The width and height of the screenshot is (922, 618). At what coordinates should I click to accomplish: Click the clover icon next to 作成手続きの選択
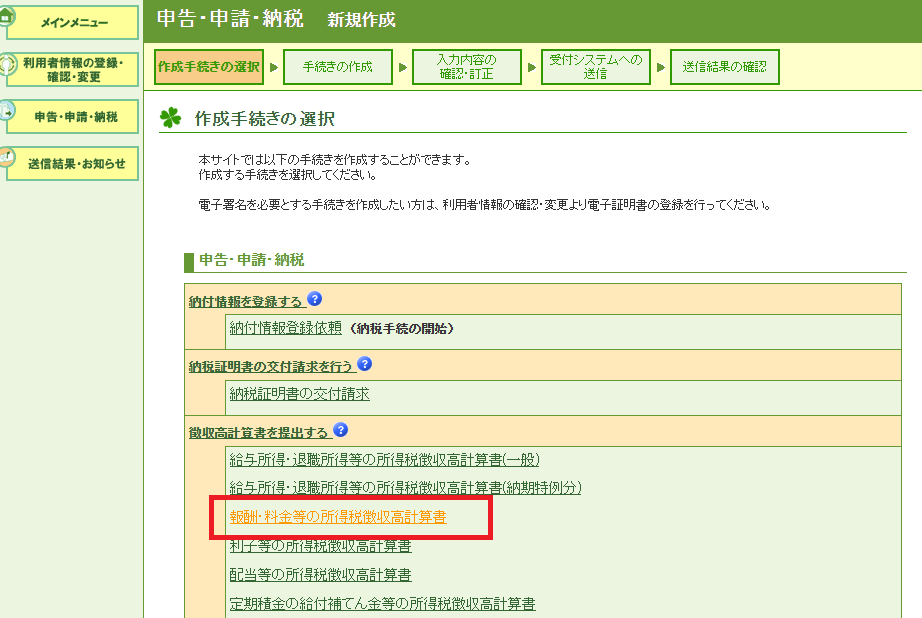click(x=171, y=119)
